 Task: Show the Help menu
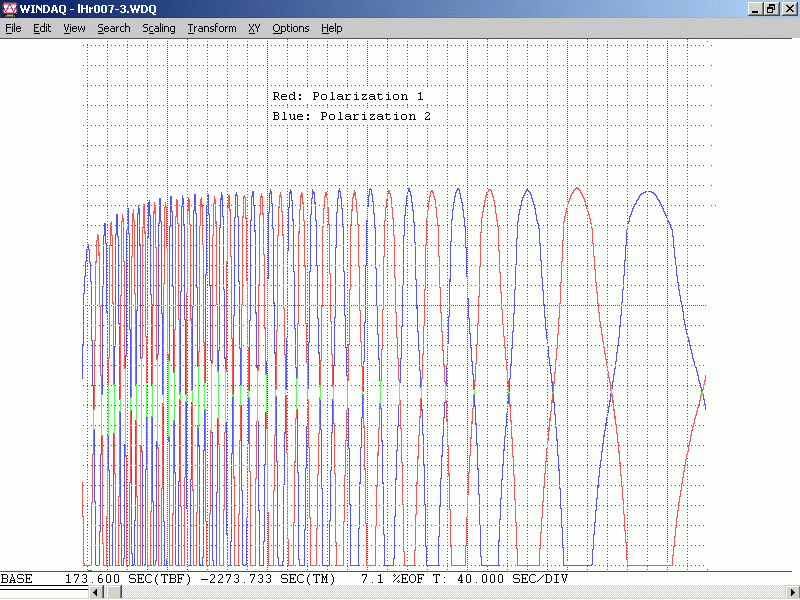(331, 28)
